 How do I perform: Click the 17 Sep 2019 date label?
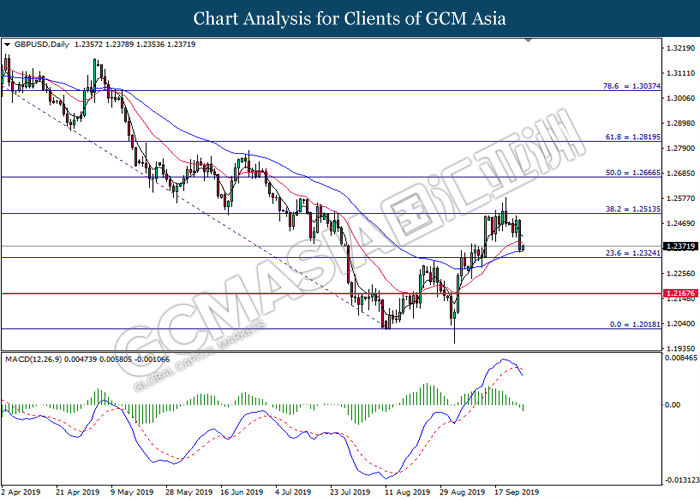click(517, 492)
